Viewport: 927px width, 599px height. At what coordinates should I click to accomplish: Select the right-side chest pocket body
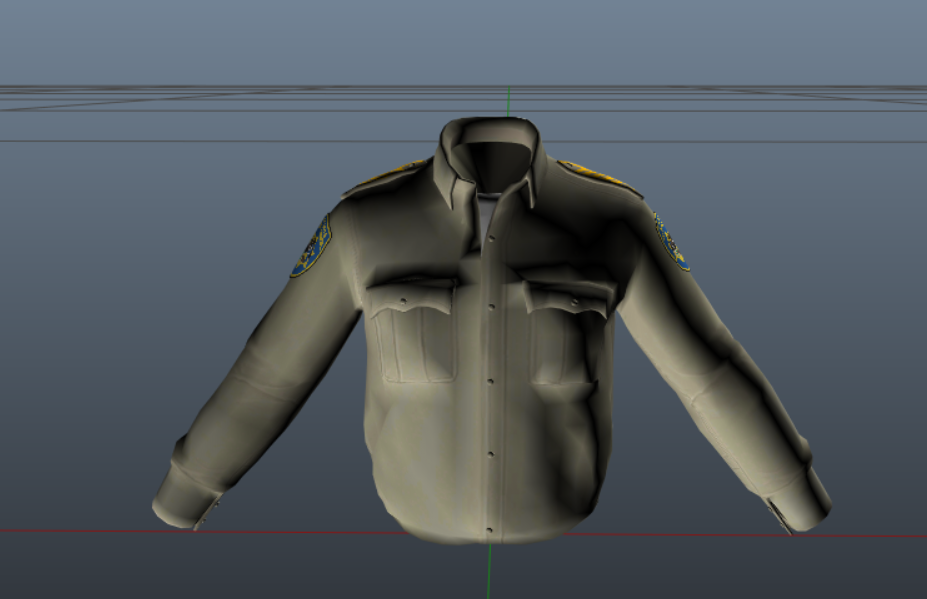coord(563,348)
